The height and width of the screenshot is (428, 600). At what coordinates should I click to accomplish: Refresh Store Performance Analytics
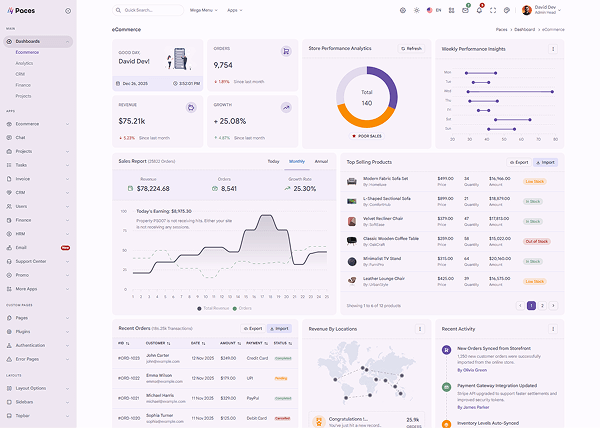pos(411,48)
